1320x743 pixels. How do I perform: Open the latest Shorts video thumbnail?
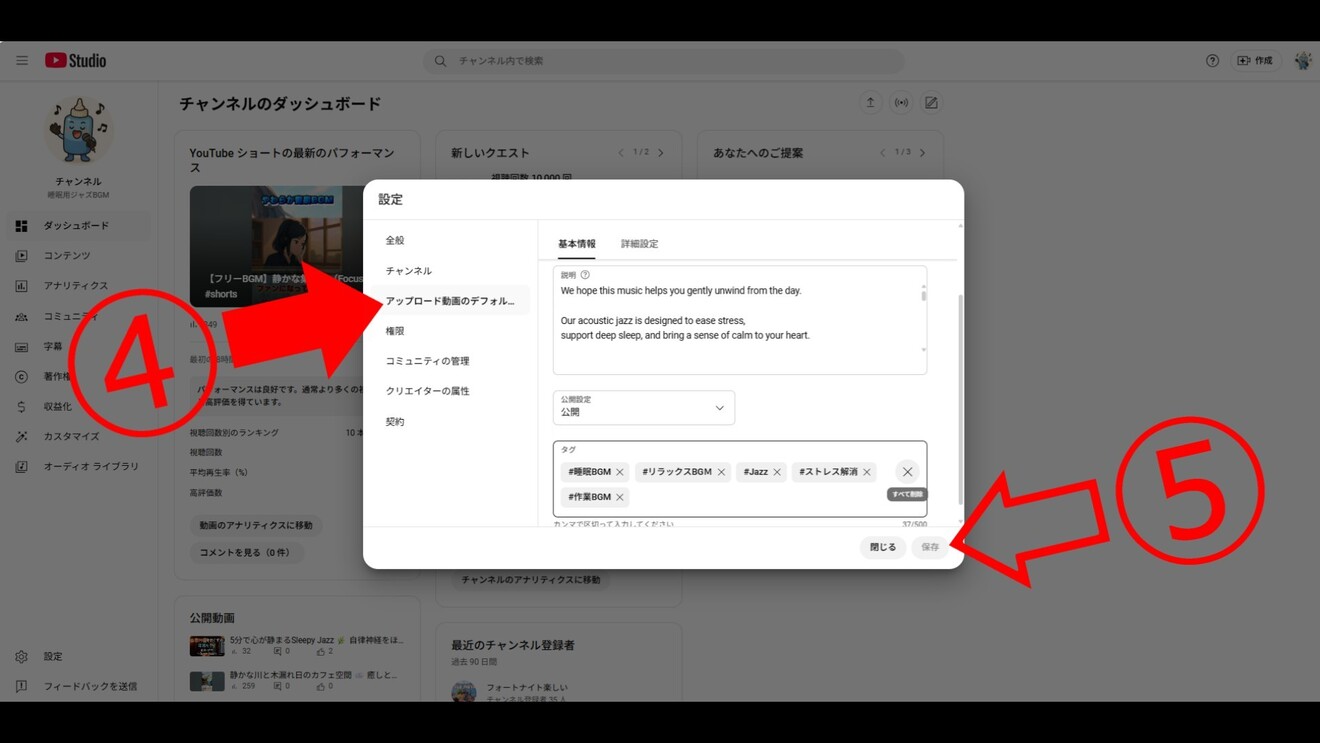pyautogui.click(x=277, y=246)
